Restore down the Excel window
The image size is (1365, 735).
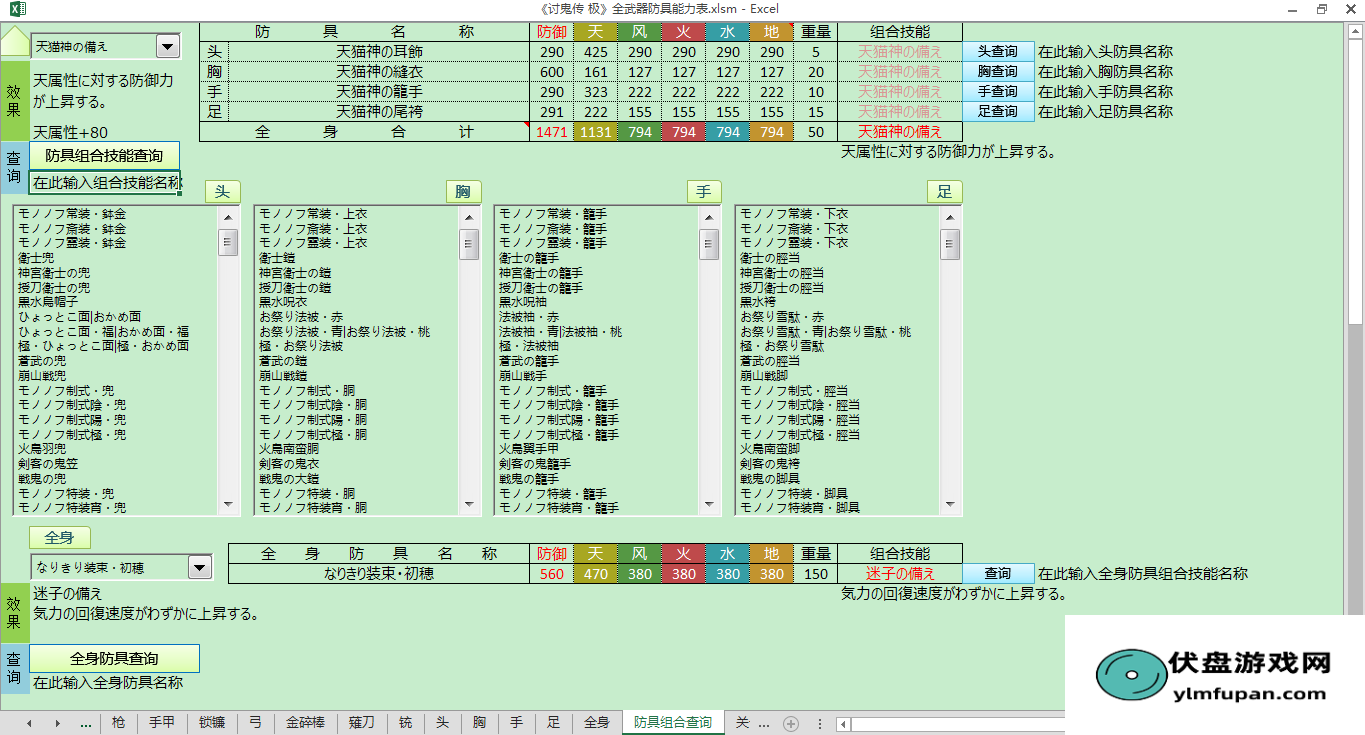[x=1321, y=9]
